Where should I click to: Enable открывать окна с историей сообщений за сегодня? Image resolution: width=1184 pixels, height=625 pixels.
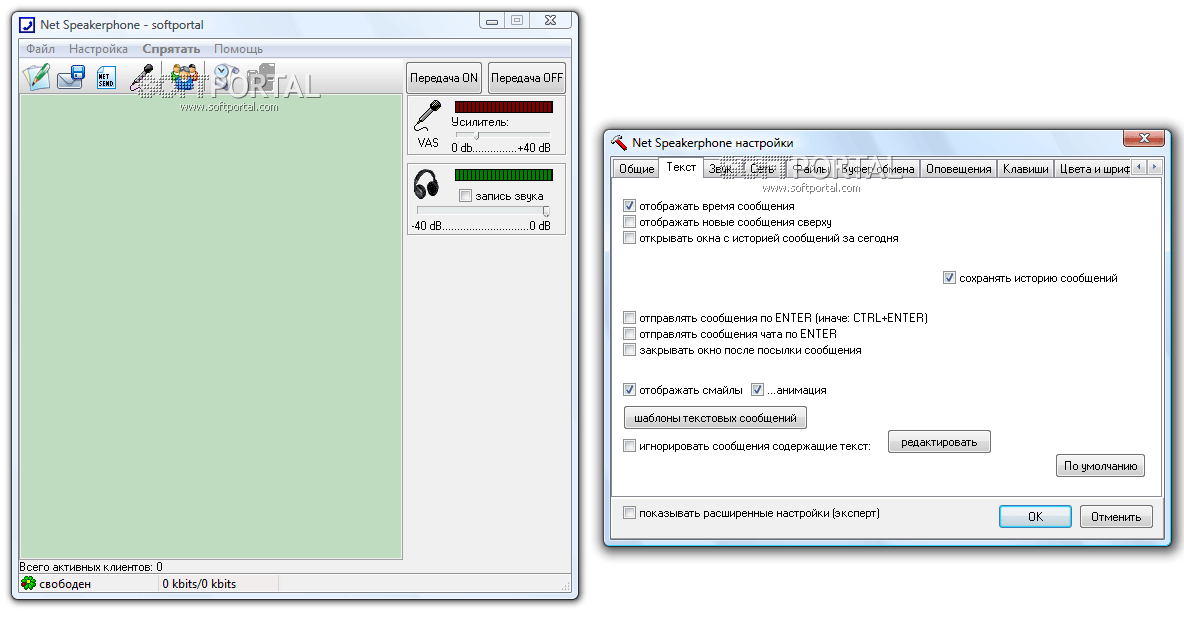630,238
